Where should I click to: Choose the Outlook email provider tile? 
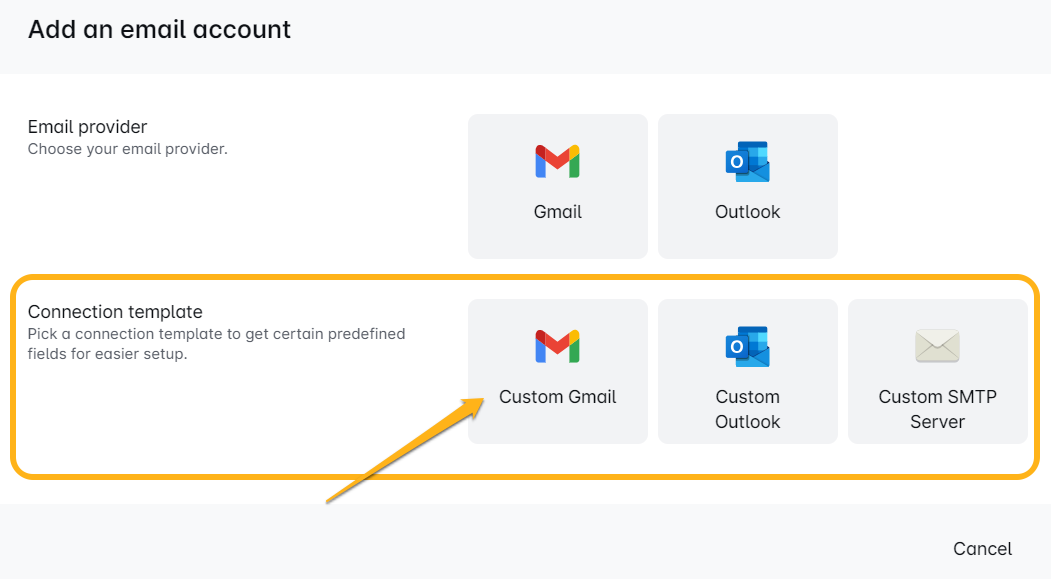click(747, 186)
